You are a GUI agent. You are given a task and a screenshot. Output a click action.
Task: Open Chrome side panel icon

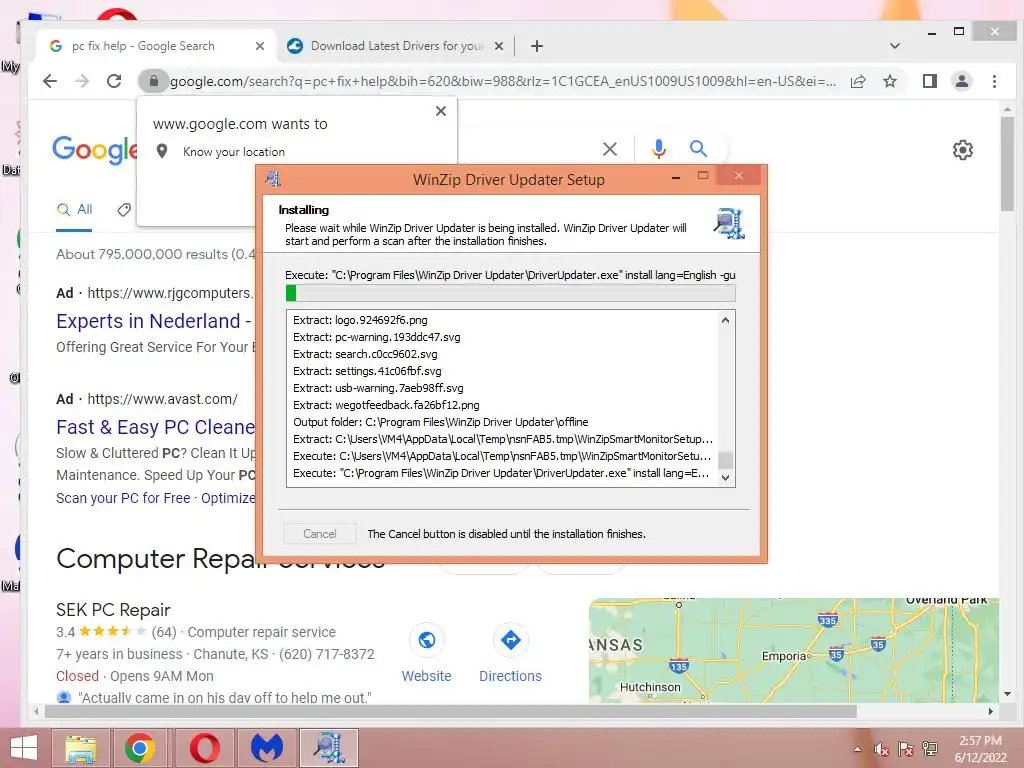click(x=929, y=81)
